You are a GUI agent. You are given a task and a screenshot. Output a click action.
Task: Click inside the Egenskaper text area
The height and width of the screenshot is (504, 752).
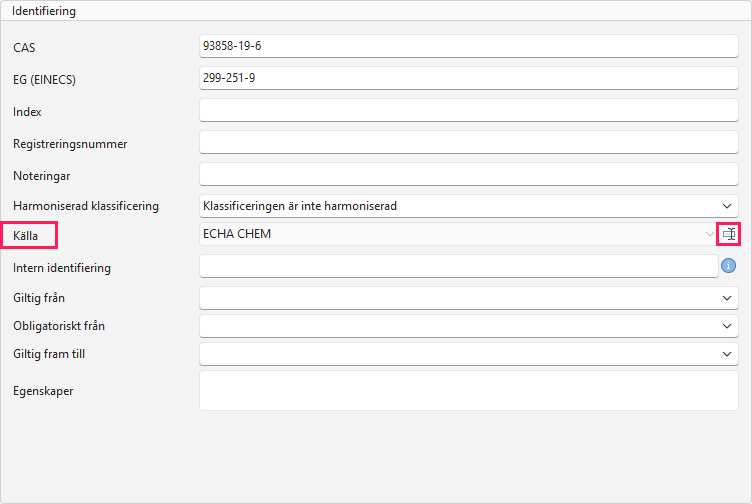tap(469, 390)
